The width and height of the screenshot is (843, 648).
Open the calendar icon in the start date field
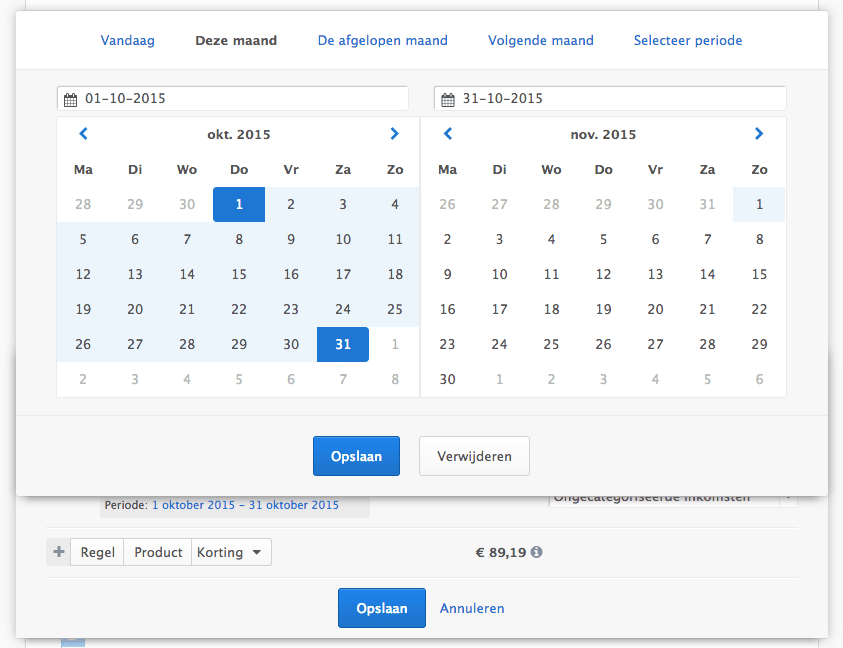70,98
